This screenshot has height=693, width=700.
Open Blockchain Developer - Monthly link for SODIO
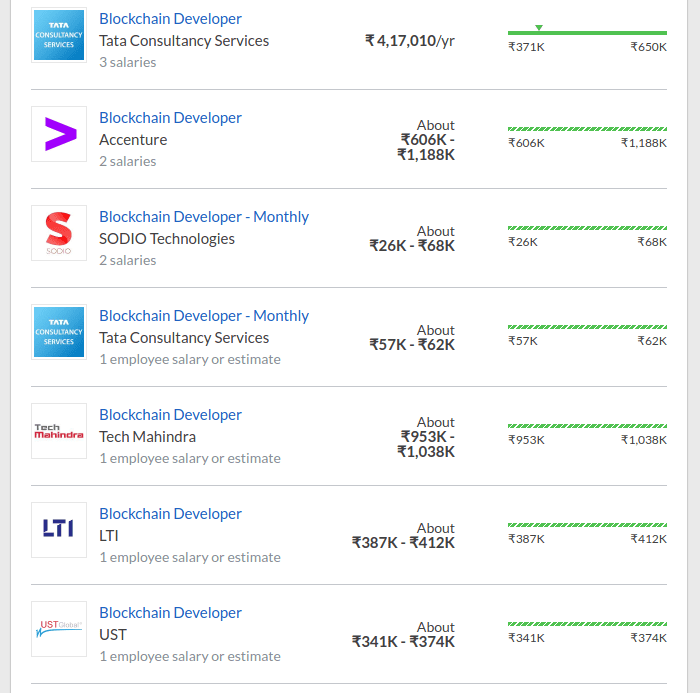pyautogui.click(x=204, y=217)
